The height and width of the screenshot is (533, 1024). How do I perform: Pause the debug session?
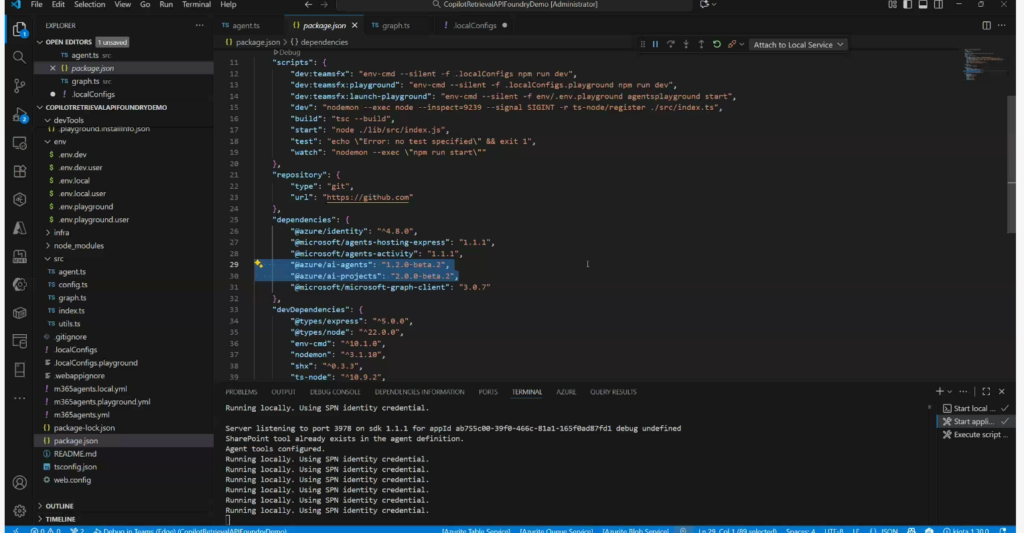pyautogui.click(x=655, y=44)
